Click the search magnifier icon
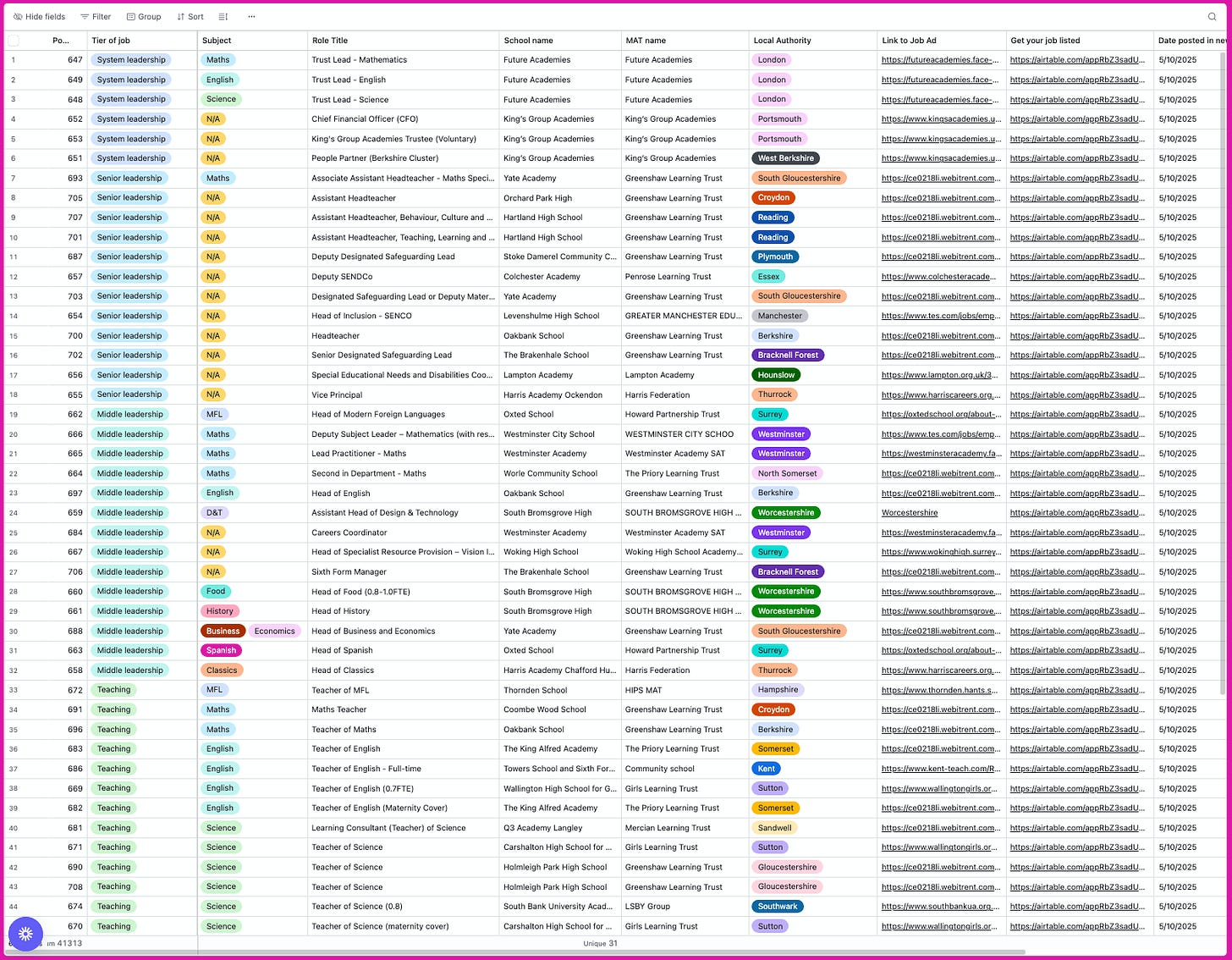The width and height of the screenshot is (1232, 960). click(x=1212, y=16)
